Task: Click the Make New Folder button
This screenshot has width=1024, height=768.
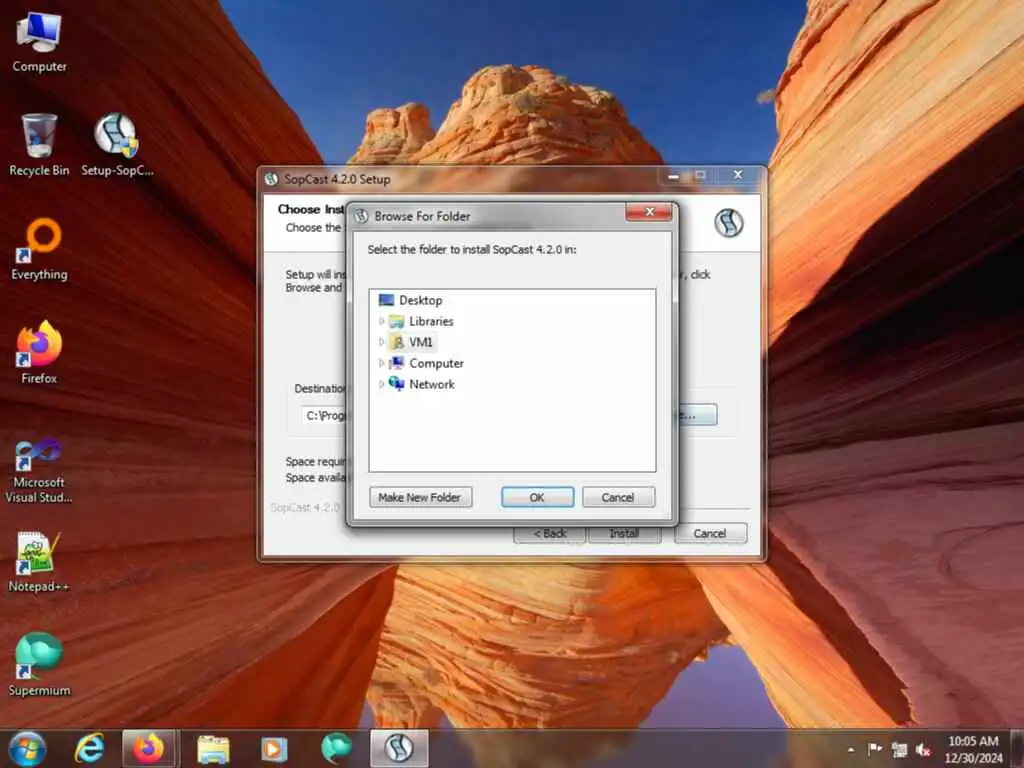Action: [x=421, y=498]
